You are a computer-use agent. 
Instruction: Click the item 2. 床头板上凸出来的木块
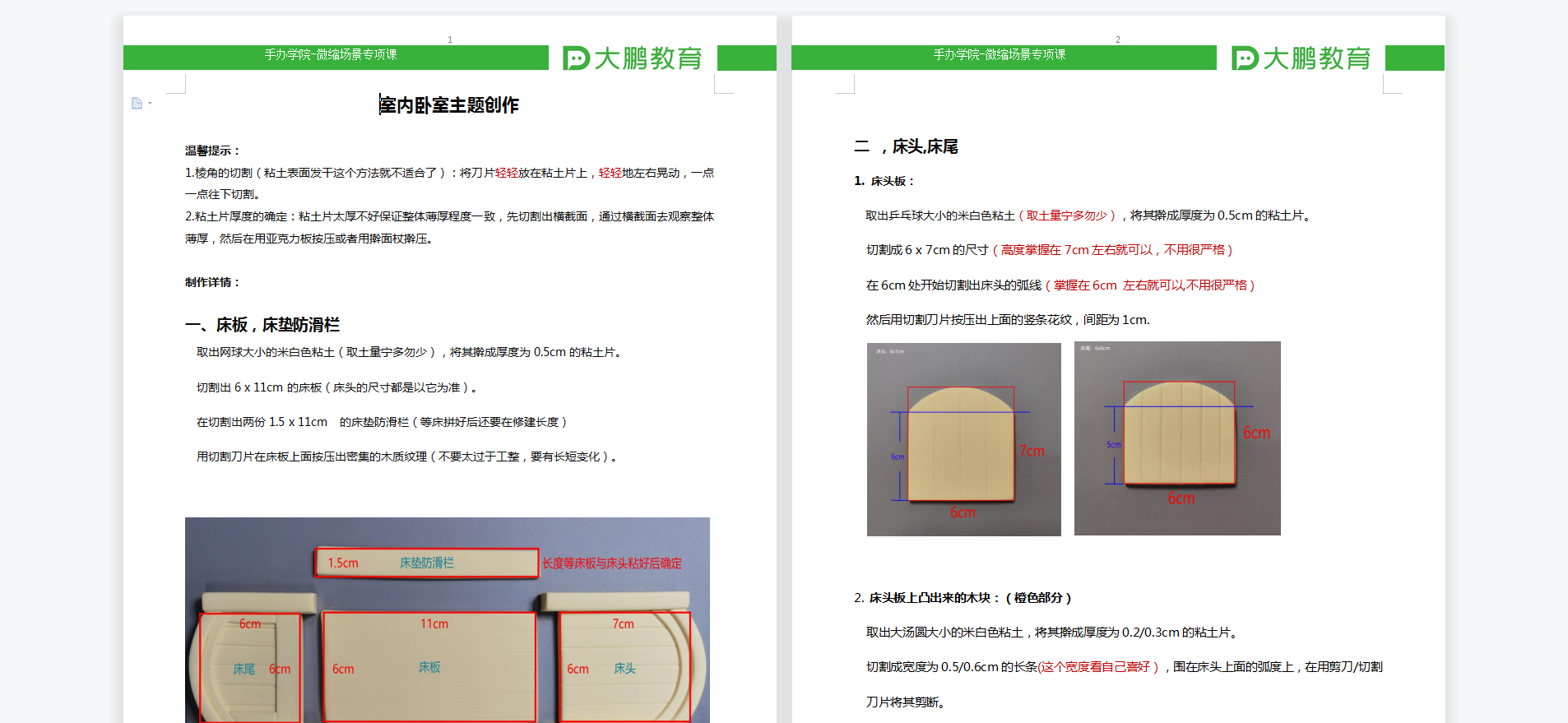click(x=963, y=598)
